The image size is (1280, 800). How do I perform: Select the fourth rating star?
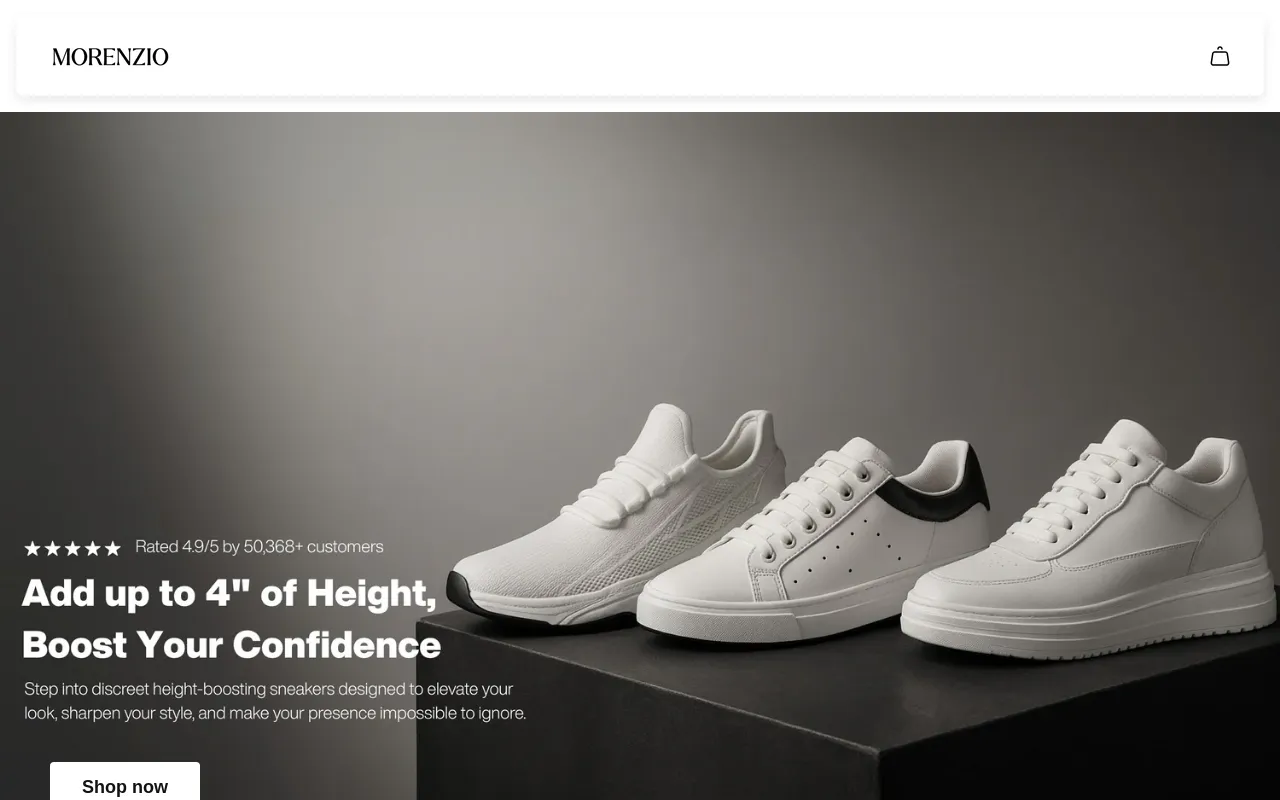pos(92,548)
